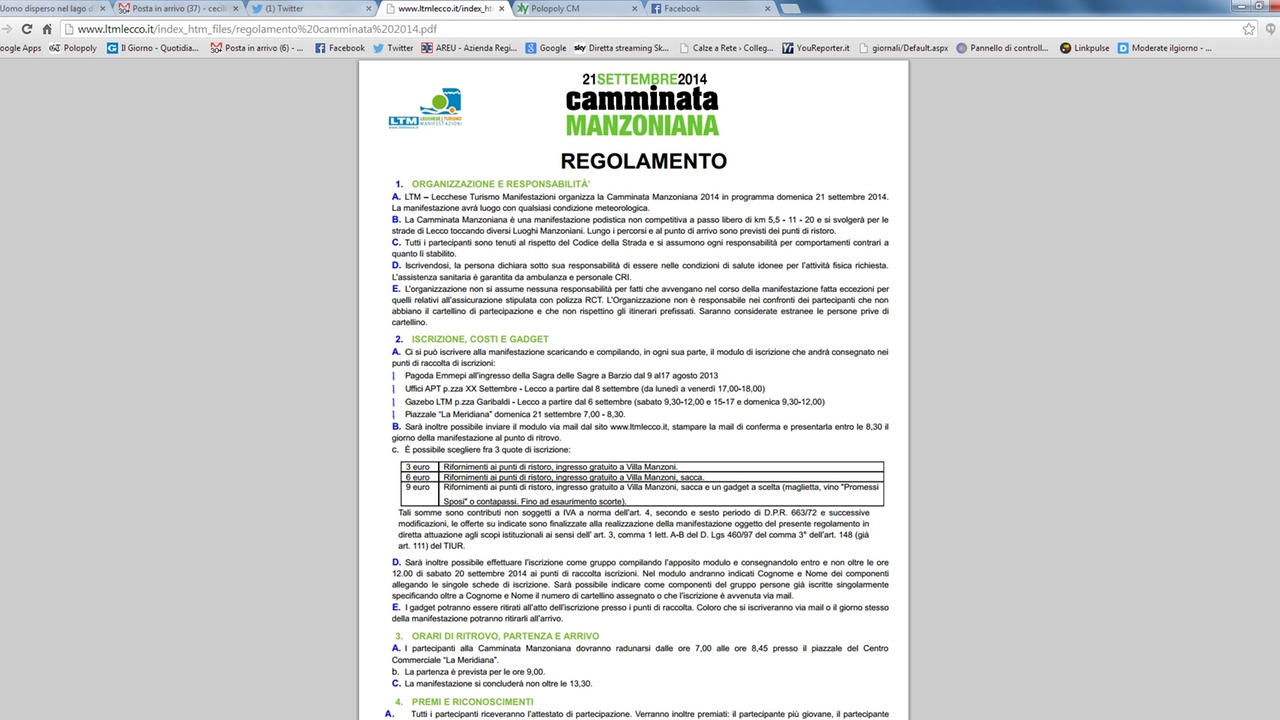Close the www.ltmlecco.it PDF tab
This screenshot has height=720, width=1280.
coord(501,8)
